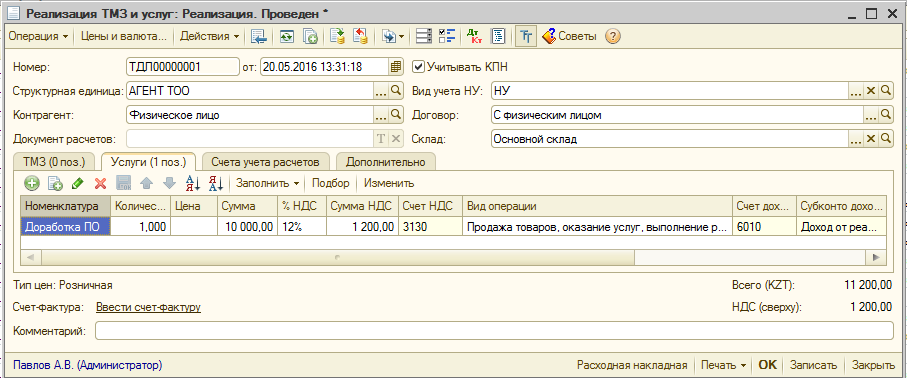Delete the row with red X icon

tap(101, 184)
